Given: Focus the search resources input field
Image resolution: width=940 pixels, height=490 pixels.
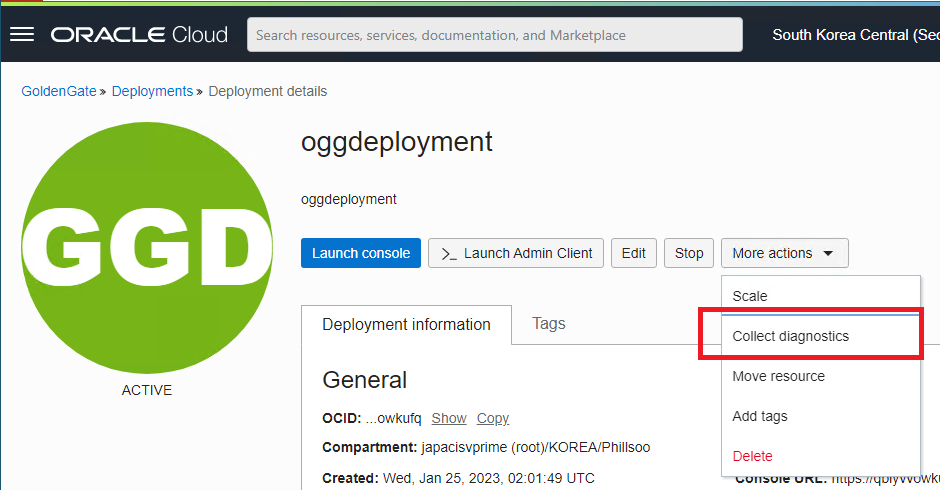Looking at the screenshot, I should (495, 35).
